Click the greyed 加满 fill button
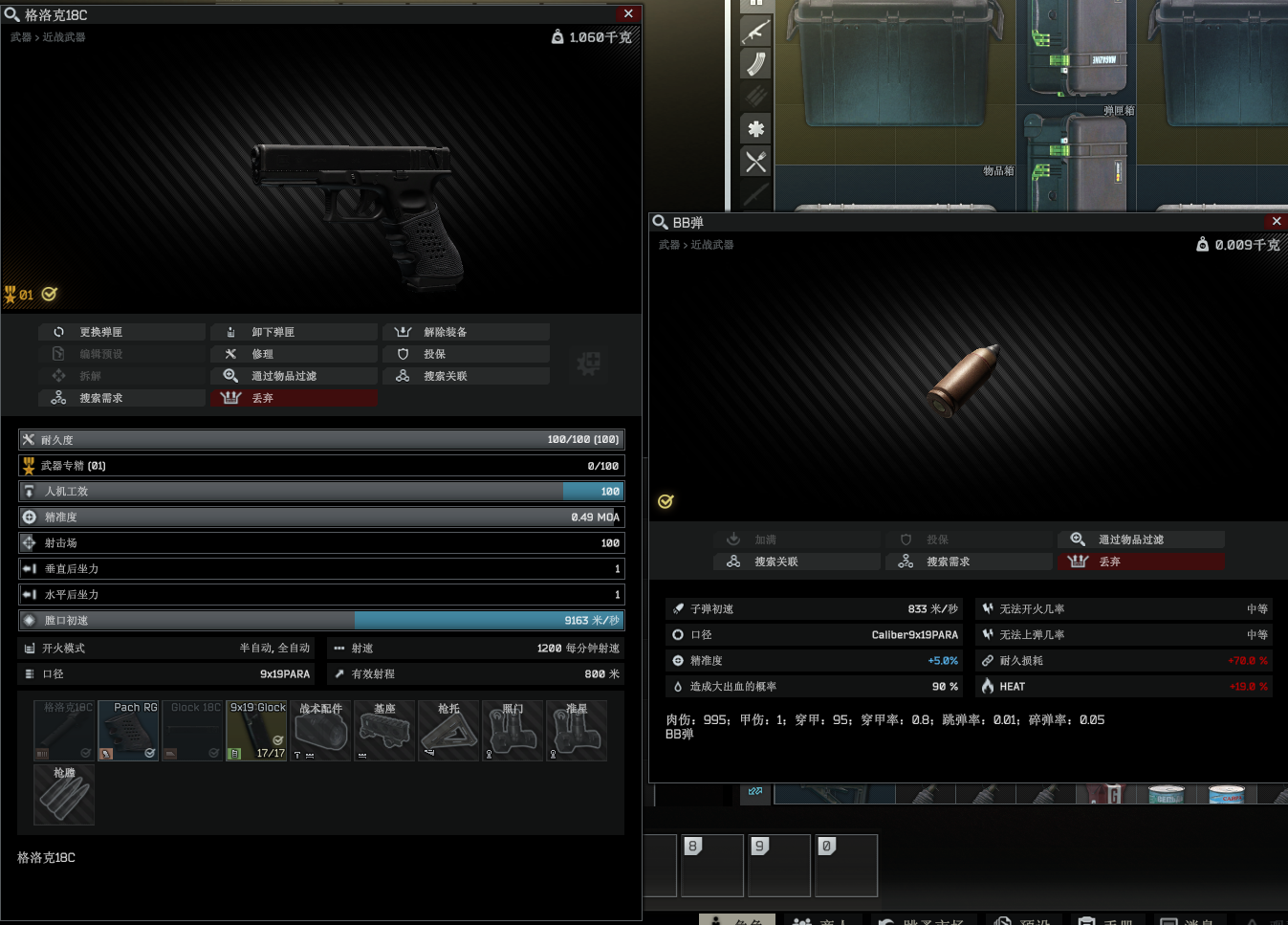1288x925 pixels. click(797, 540)
